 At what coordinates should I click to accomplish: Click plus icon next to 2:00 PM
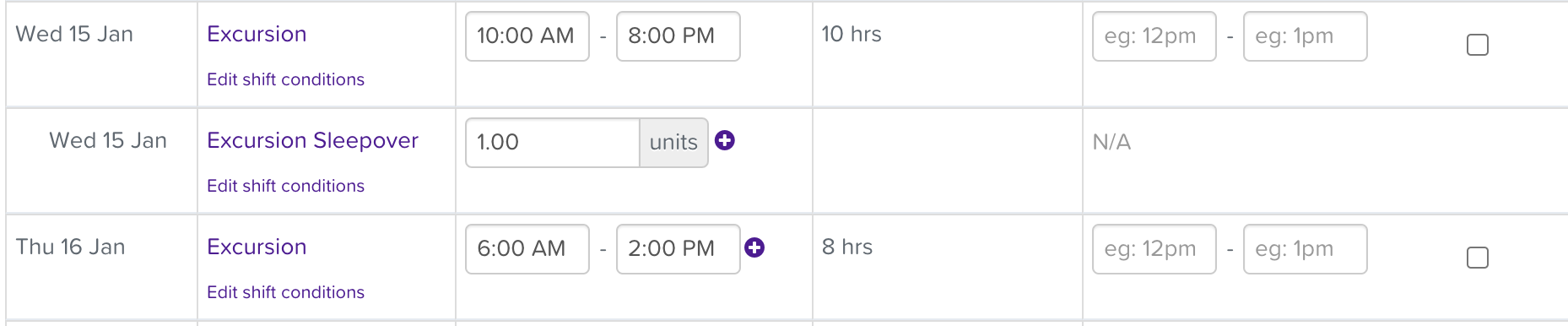(x=754, y=247)
